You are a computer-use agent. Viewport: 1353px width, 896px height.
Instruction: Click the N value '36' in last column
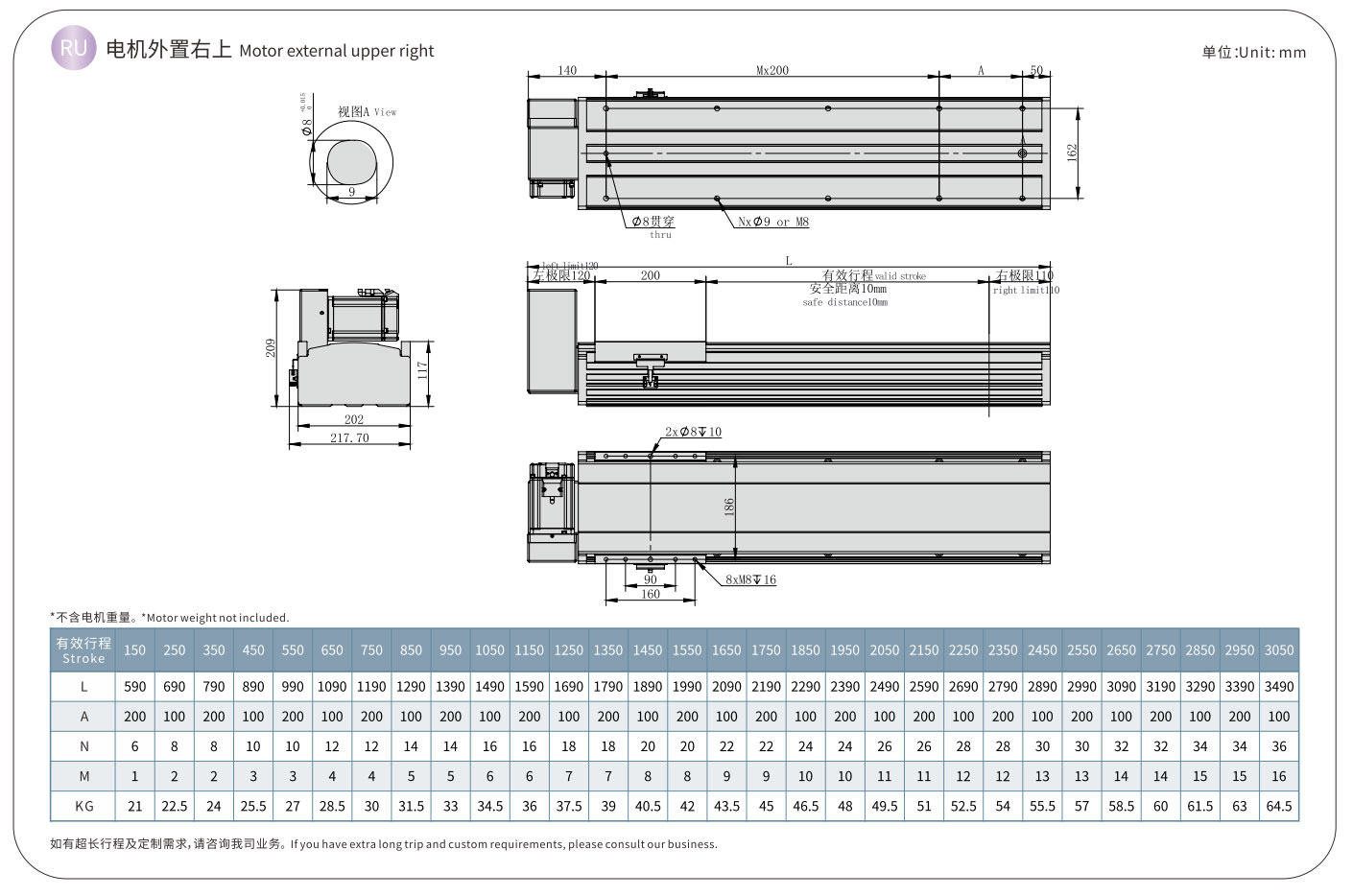click(x=1279, y=746)
